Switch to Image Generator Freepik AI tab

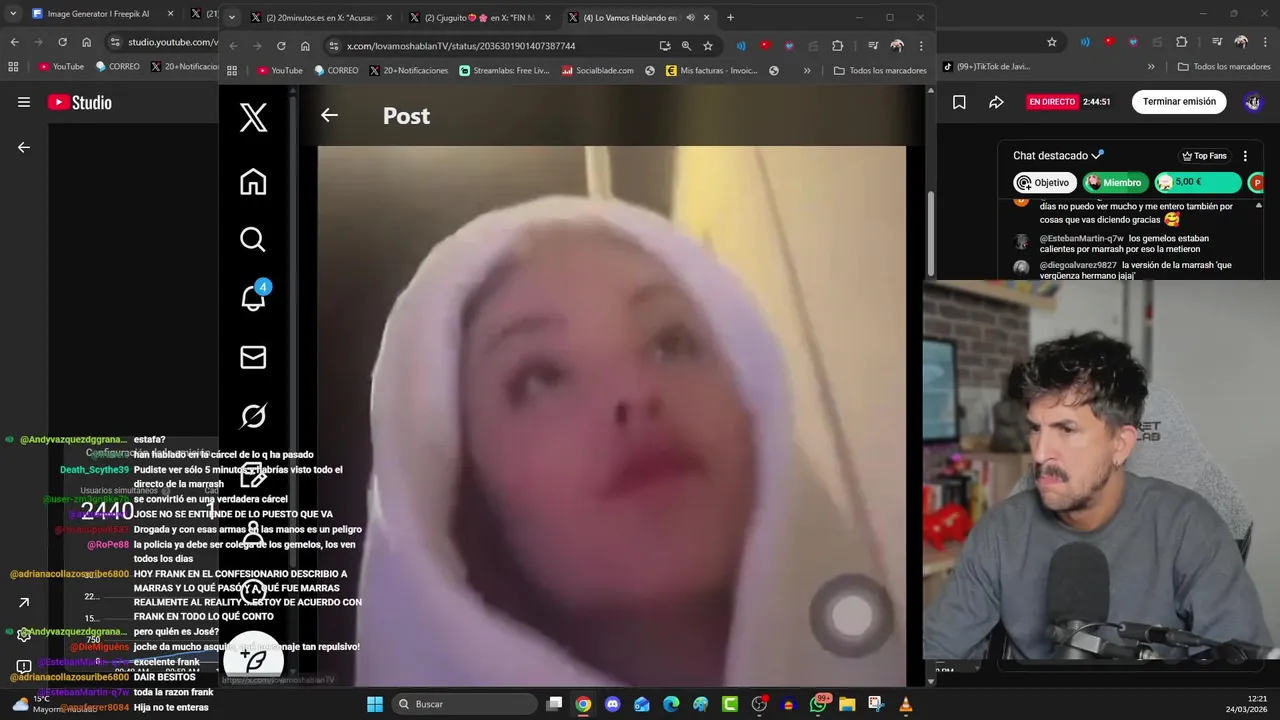coord(103,15)
